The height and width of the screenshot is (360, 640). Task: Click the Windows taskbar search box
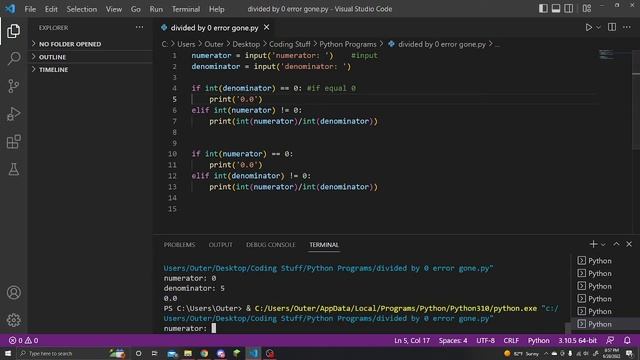click(x=63, y=353)
